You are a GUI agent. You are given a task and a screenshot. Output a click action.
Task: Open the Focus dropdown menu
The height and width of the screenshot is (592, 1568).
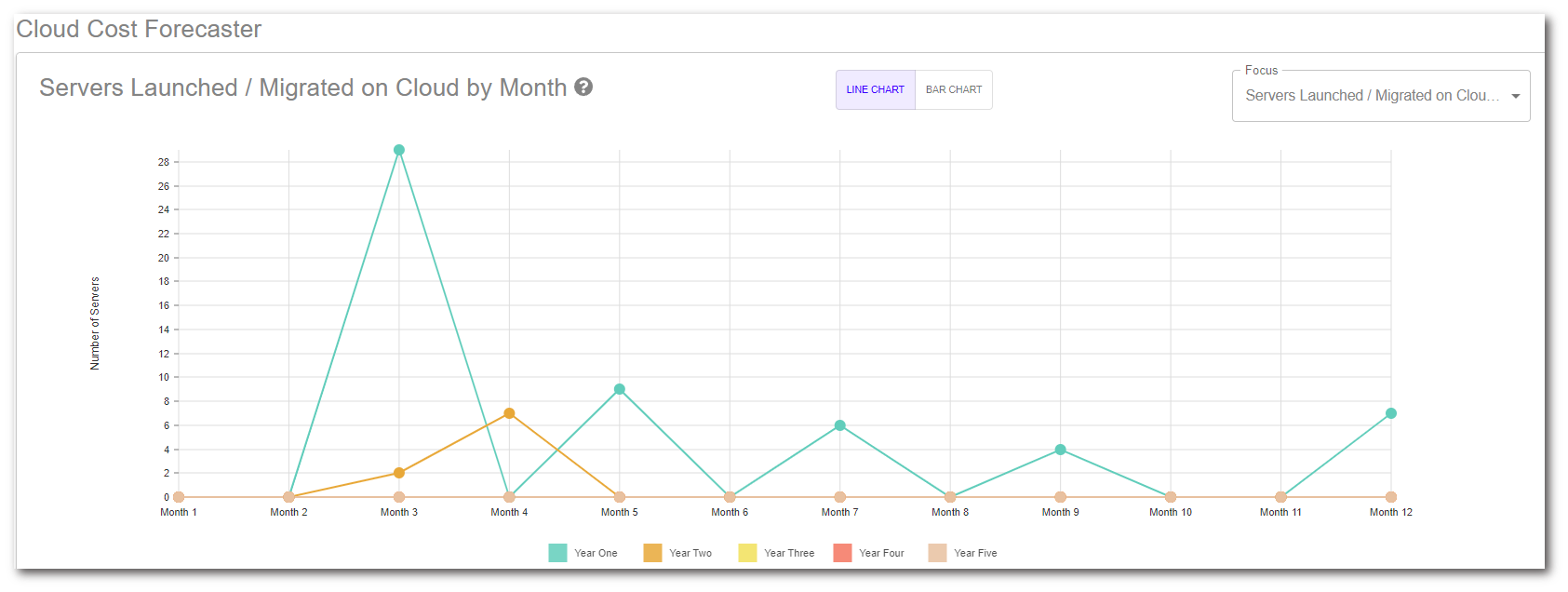[x=1372, y=96]
